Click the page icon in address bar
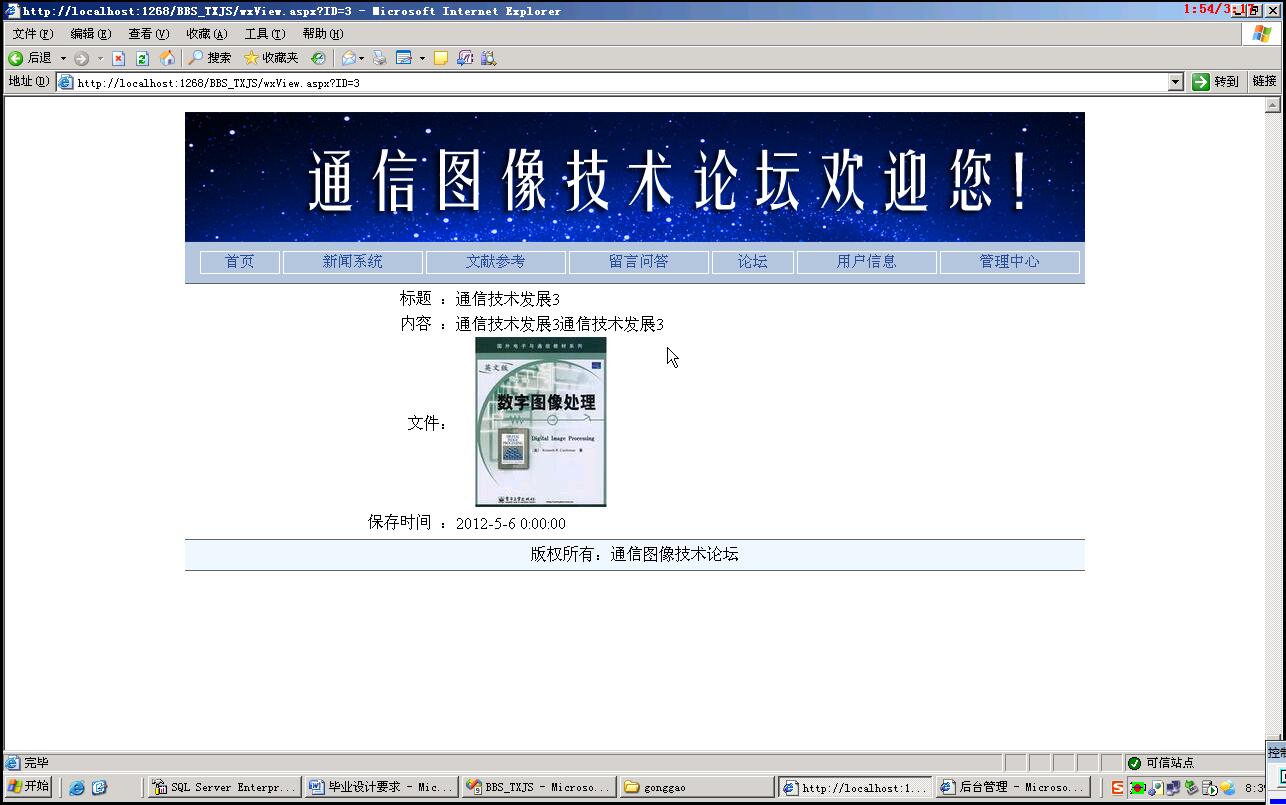Screen dimensions: 1286x805 66,83
